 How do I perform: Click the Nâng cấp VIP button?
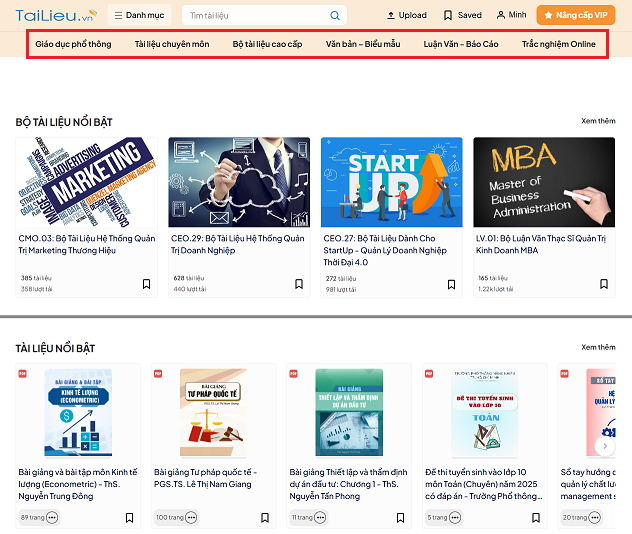point(576,15)
